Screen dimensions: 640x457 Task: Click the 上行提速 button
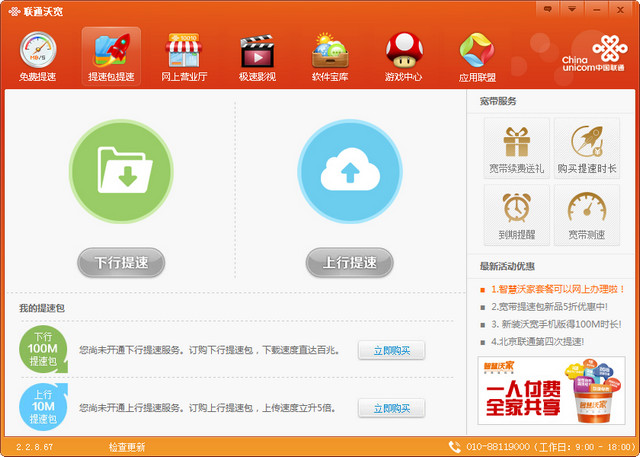(x=350, y=262)
